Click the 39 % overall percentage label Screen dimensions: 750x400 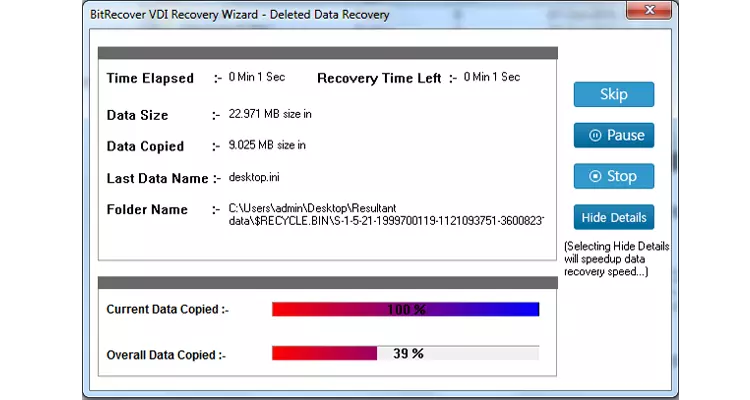point(408,354)
